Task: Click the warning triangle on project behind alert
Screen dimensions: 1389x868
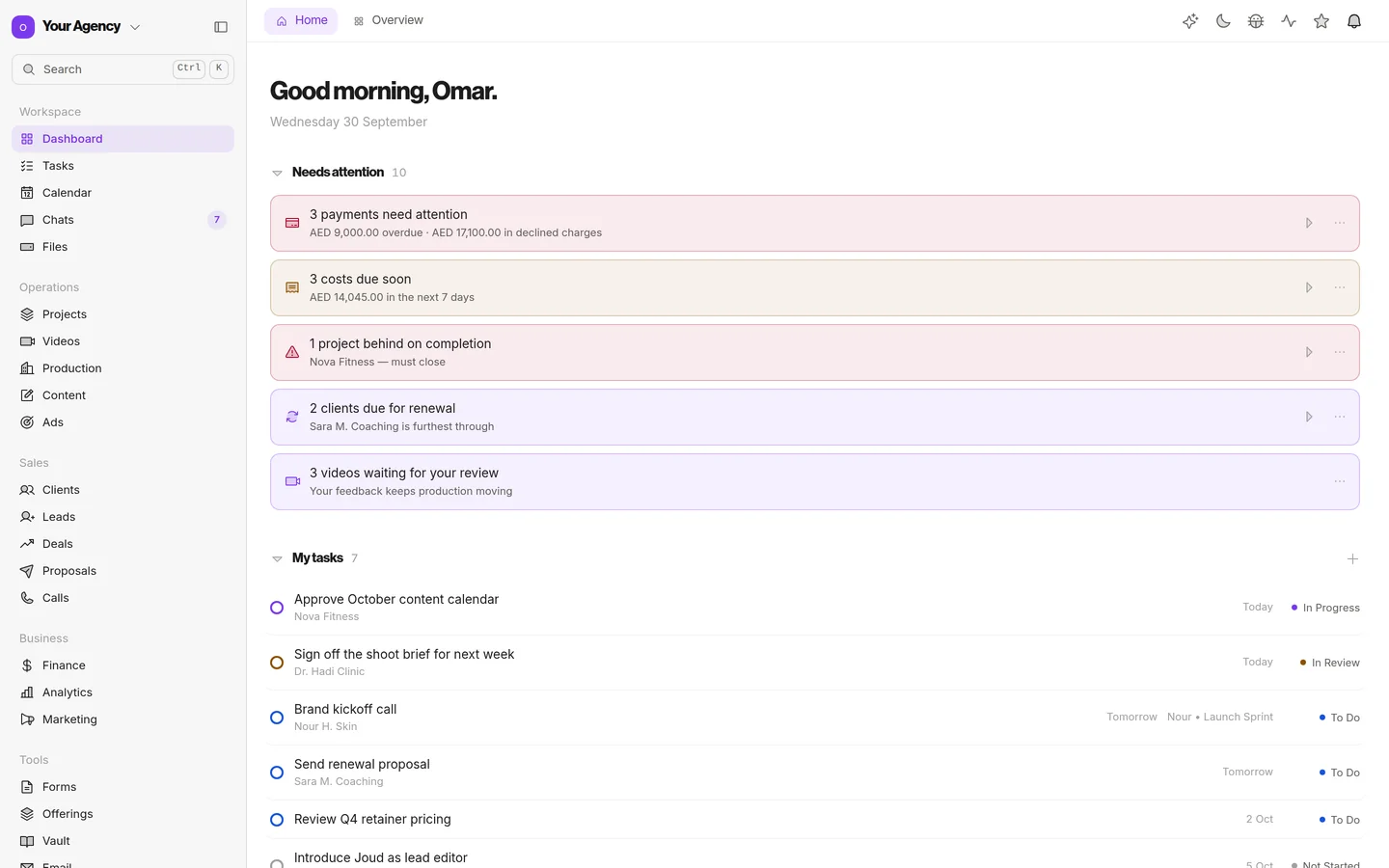Action: coord(292,353)
